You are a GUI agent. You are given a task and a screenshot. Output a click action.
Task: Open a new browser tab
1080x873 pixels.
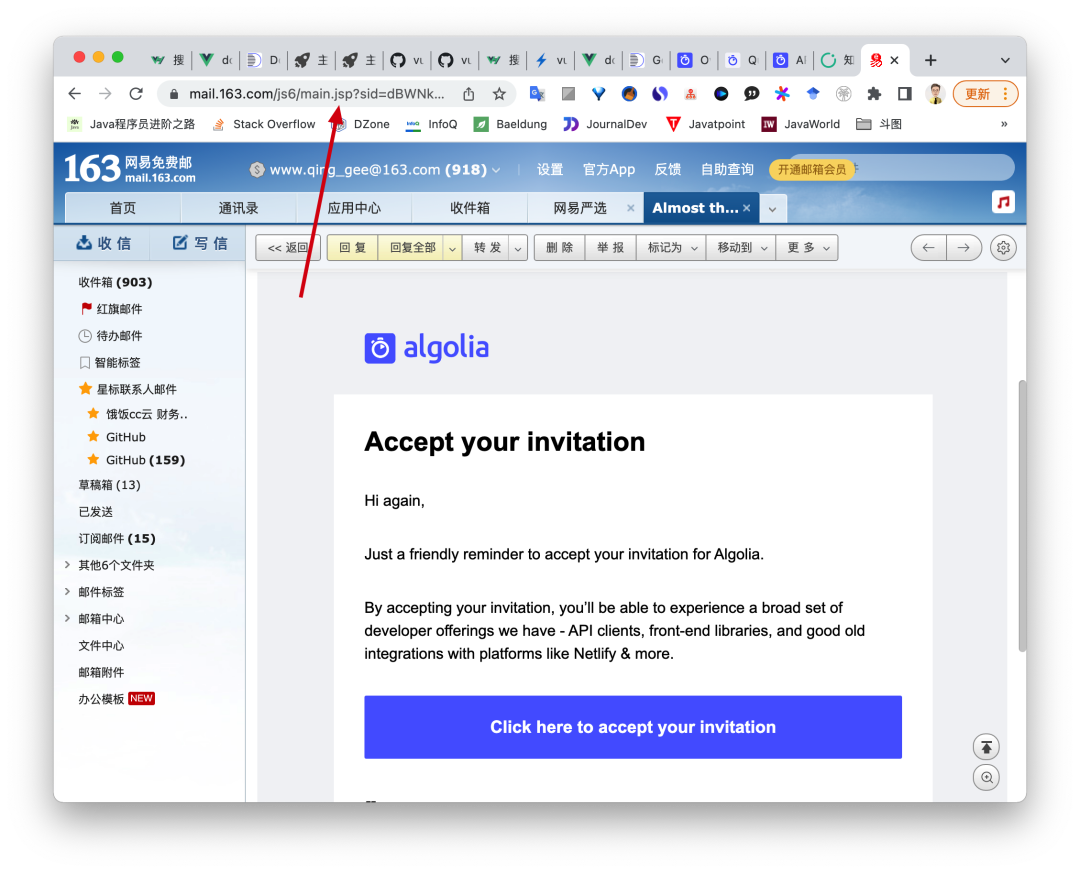pos(931,61)
